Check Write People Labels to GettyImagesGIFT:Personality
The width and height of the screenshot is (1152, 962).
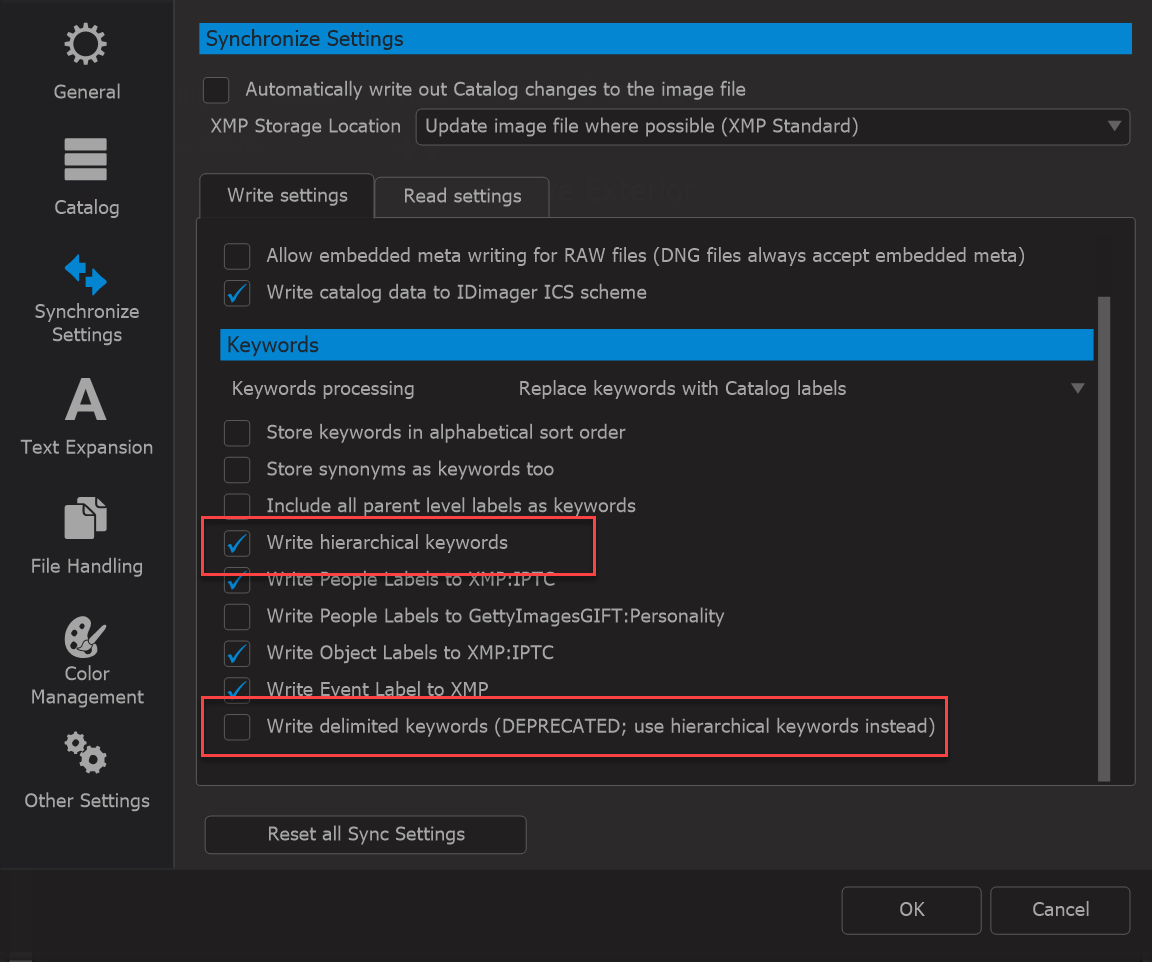237,616
